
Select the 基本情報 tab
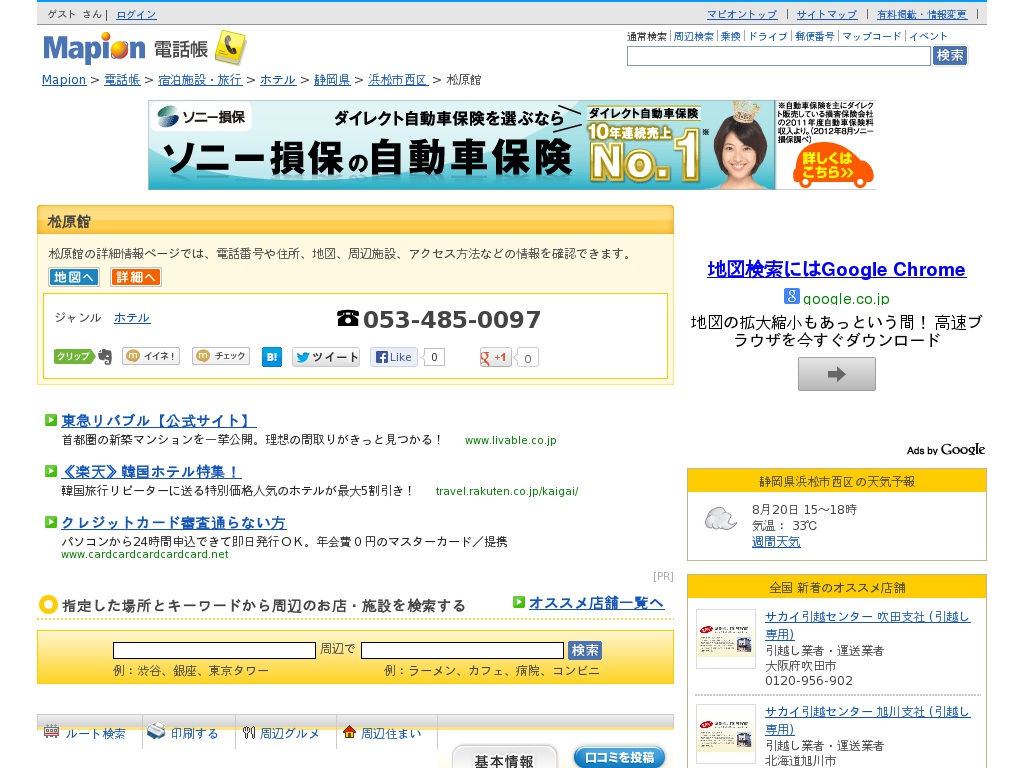(x=504, y=759)
